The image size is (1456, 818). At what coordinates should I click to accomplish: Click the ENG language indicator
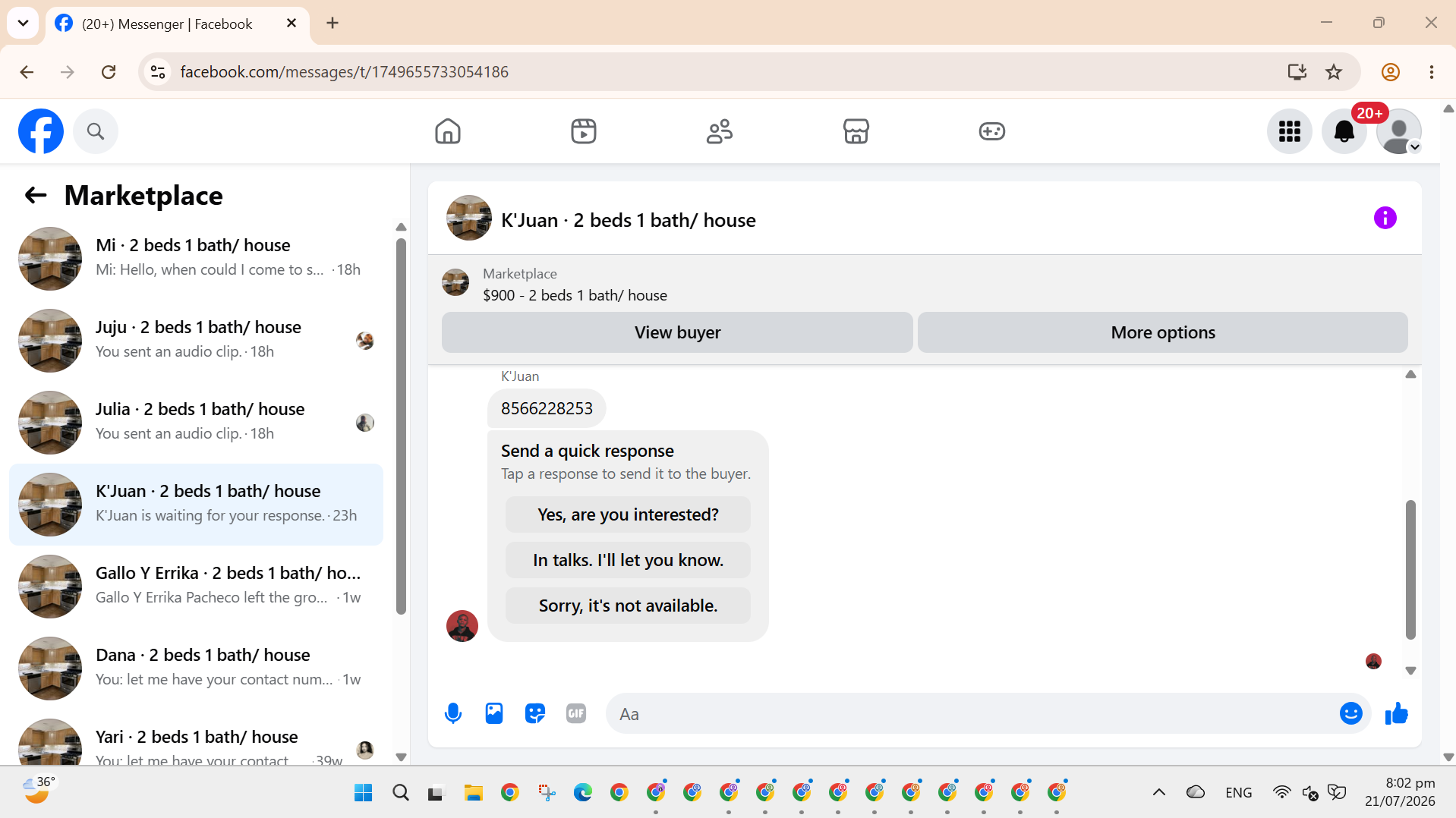click(x=1239, y=793)
